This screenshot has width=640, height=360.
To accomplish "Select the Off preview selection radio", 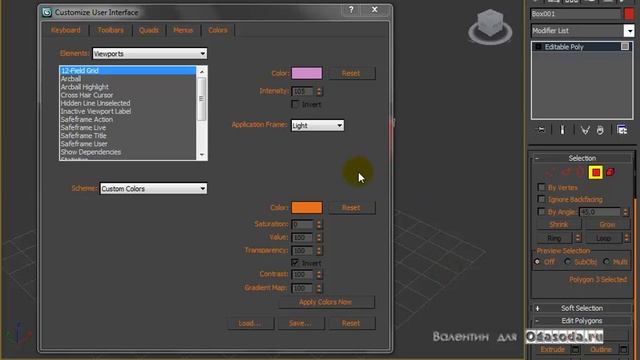I will [x=537, y=262].
